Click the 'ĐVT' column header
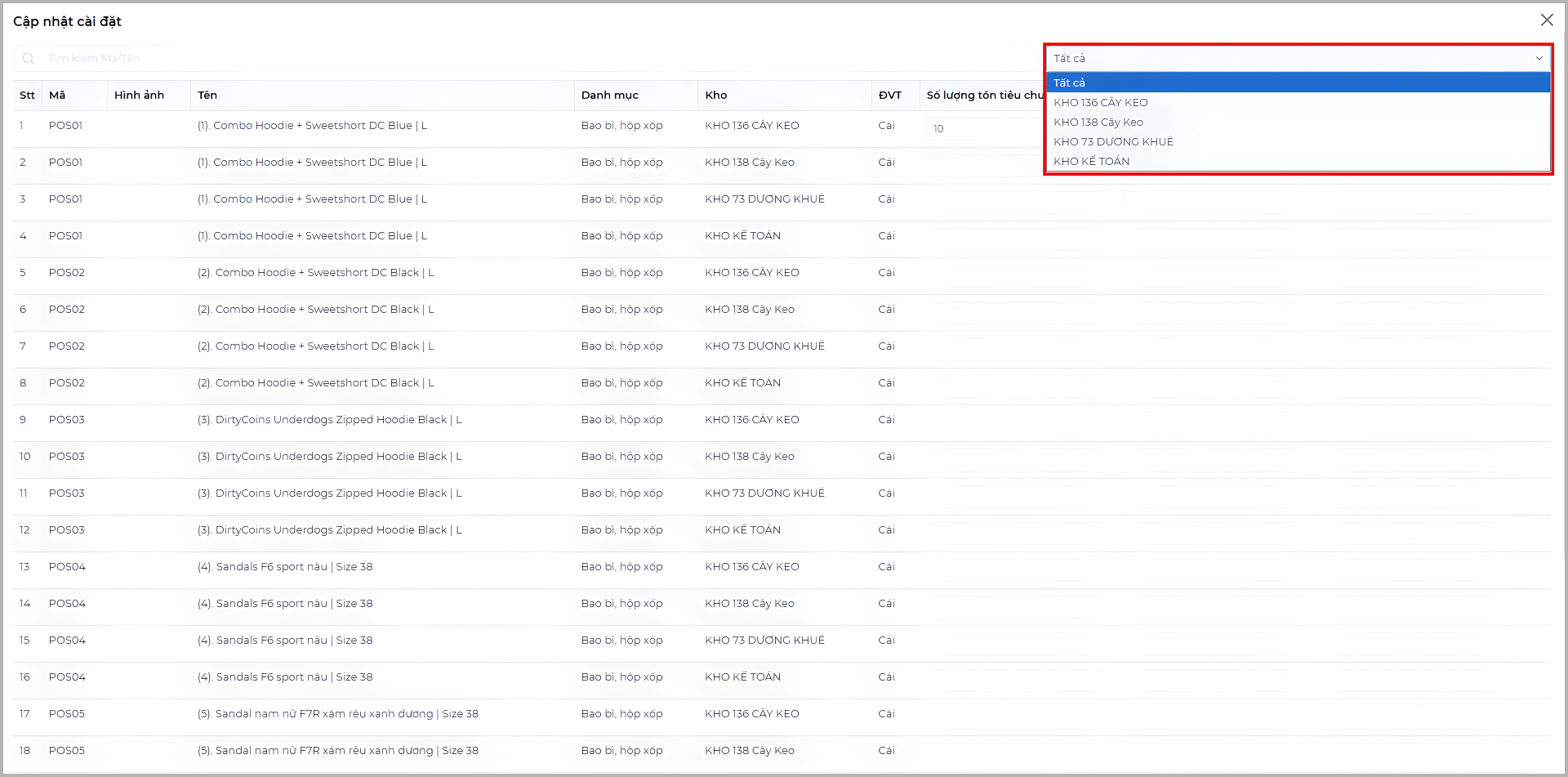This screenshot has width=1568, height=777. [x=889, y=96]
